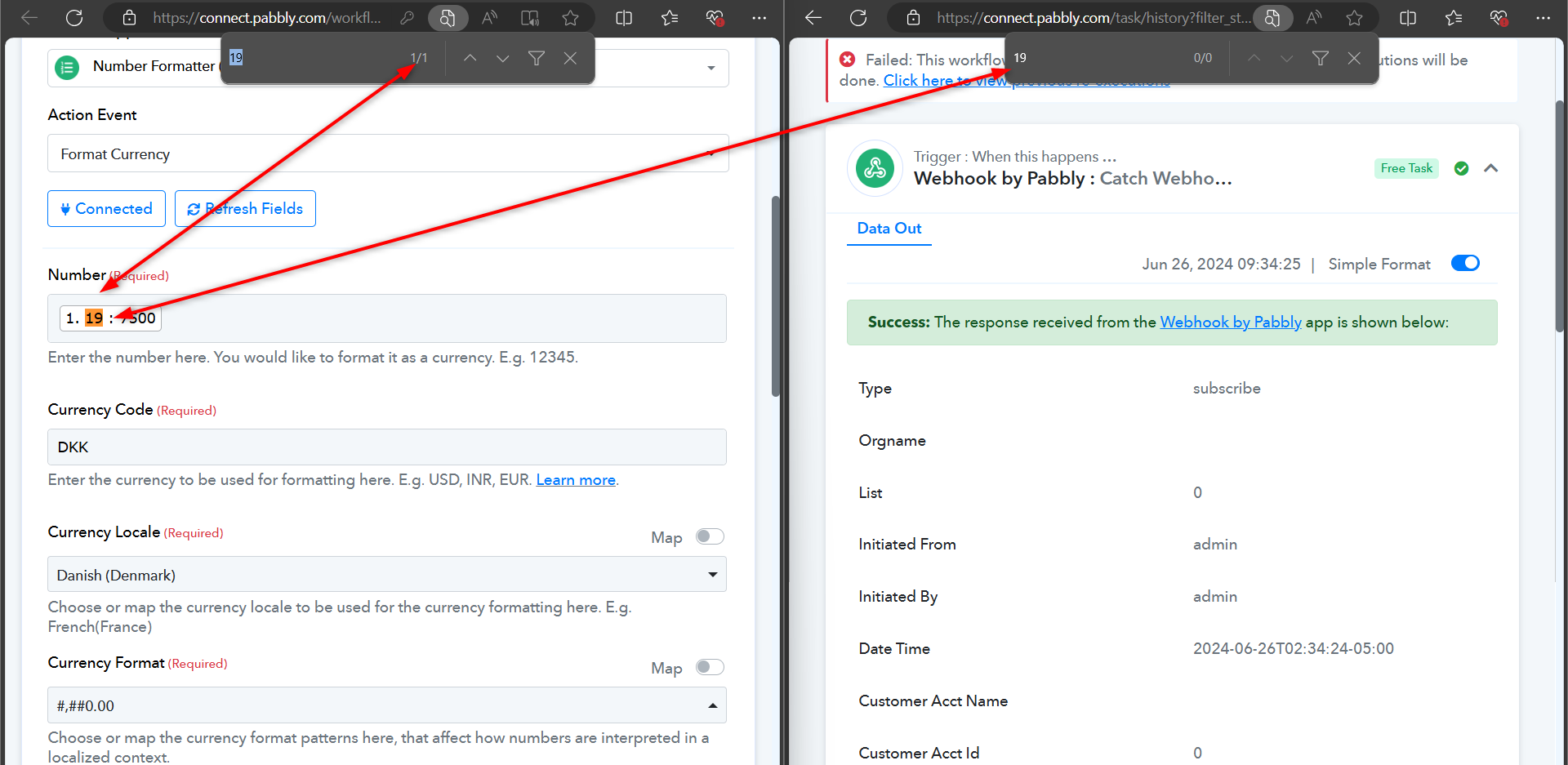Click the Free Task badge
Viewport: 1568px width, 765px height.
pos(1406,168)
